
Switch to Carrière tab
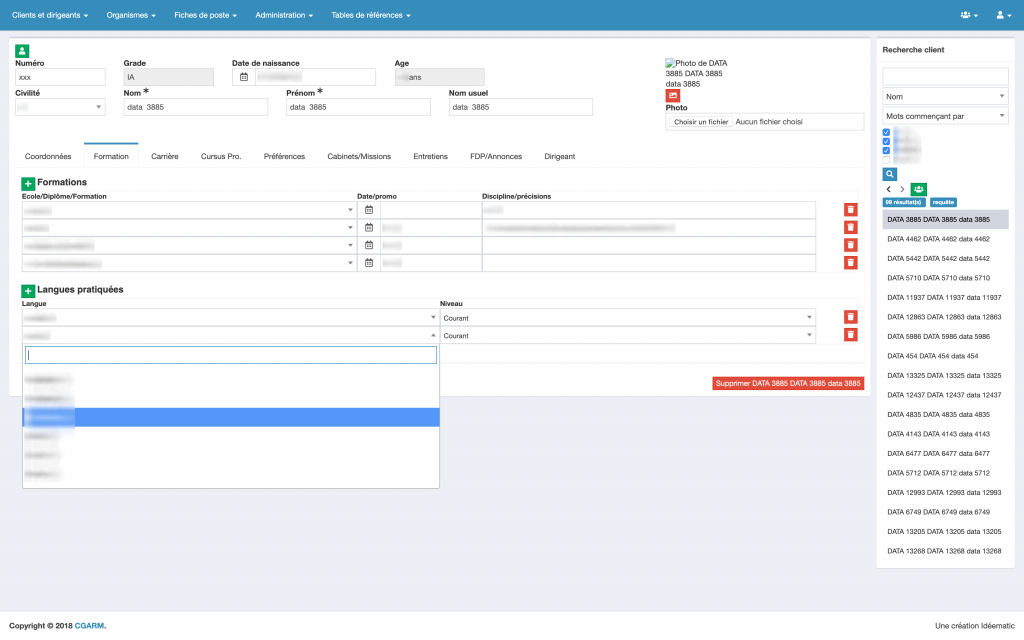165,156
